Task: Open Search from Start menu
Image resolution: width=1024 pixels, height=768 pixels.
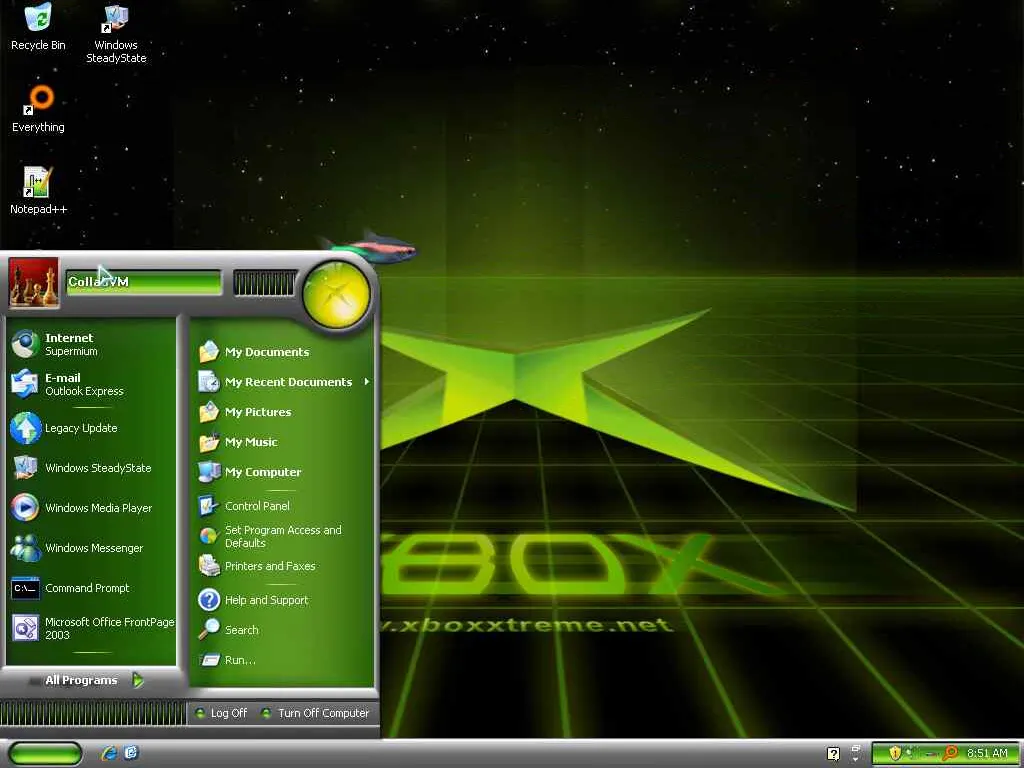Action: tap(284, 630)
